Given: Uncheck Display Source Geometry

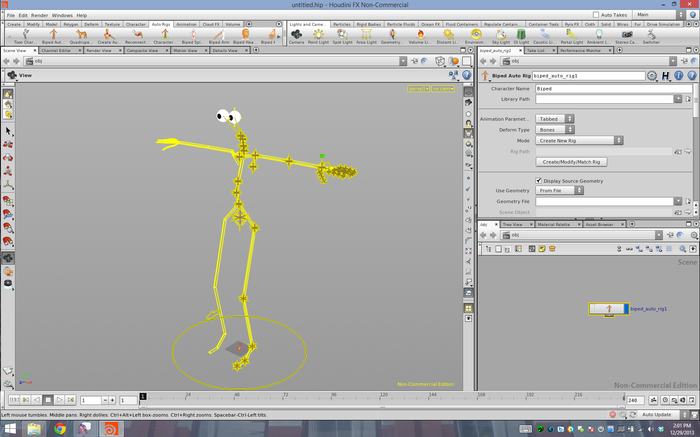Looking at the screenshot, I should (538, 181).
